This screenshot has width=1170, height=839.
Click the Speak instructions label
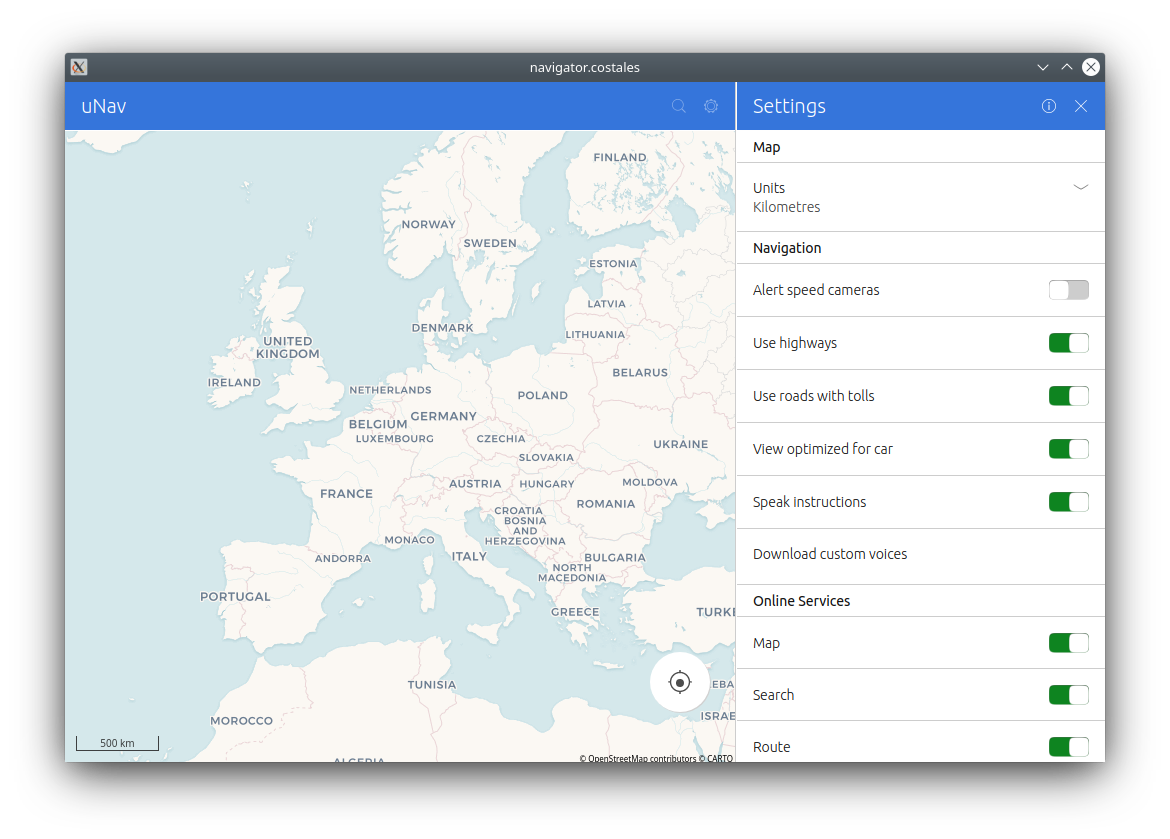point(809,502)
